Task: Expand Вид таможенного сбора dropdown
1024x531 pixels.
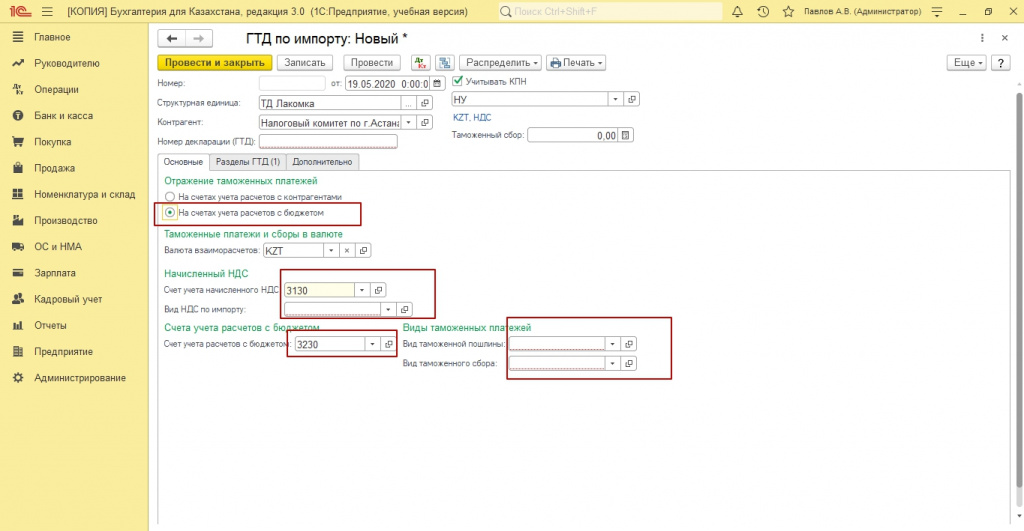Action: pyautogui.click(x=613, y=364)
